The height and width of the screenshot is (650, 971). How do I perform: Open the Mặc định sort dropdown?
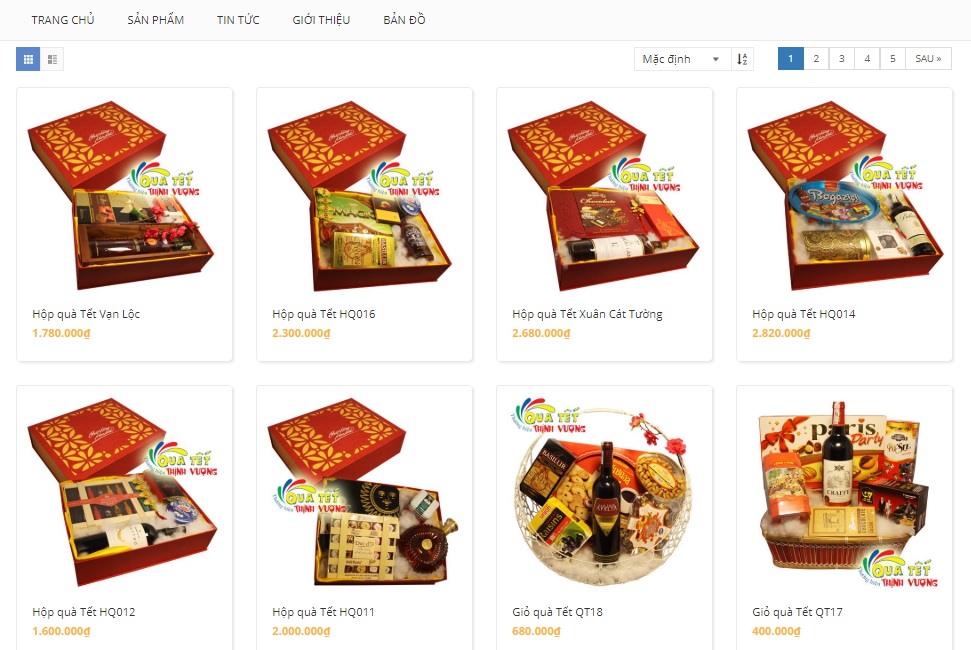682,59
